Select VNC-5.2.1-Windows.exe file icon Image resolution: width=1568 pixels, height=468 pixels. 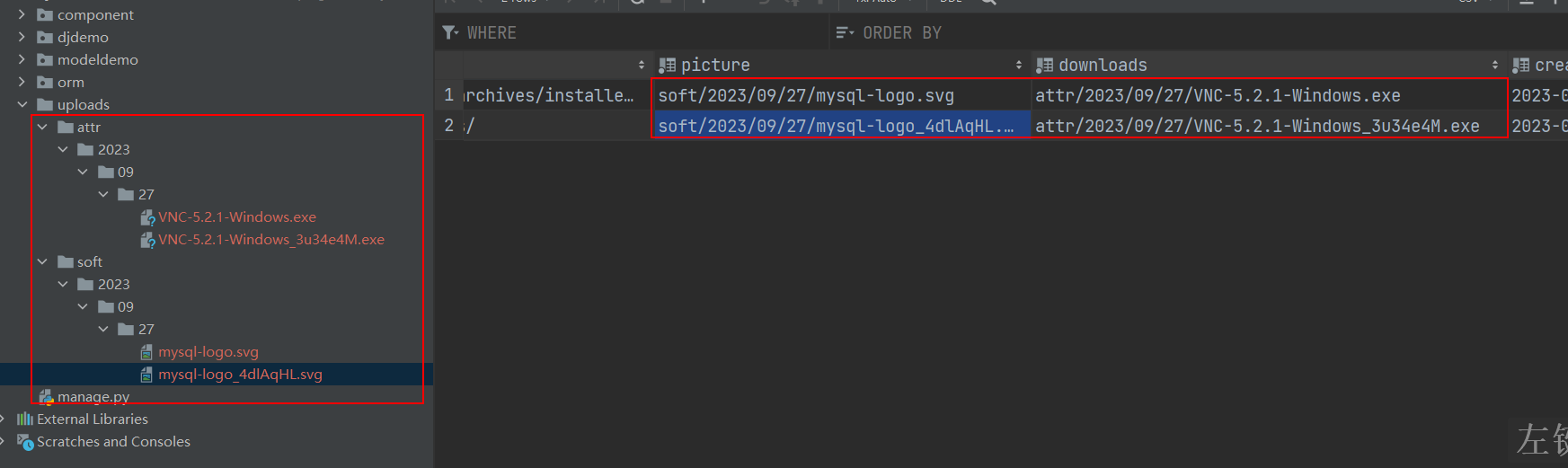(x=148, y=217)
